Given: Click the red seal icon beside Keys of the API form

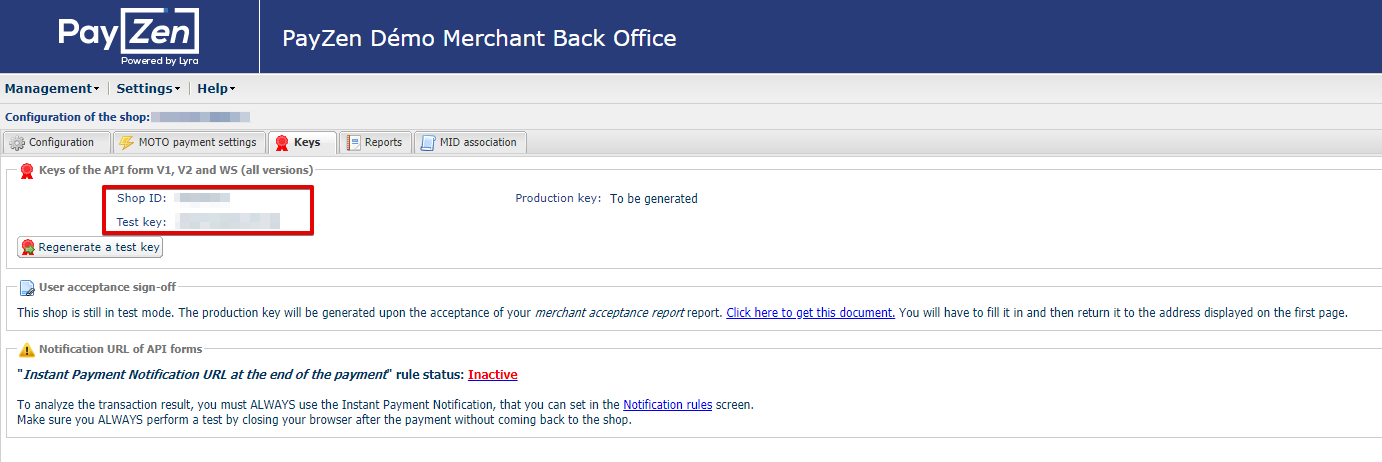Looking at the screenshot, I should coord(27,171).
